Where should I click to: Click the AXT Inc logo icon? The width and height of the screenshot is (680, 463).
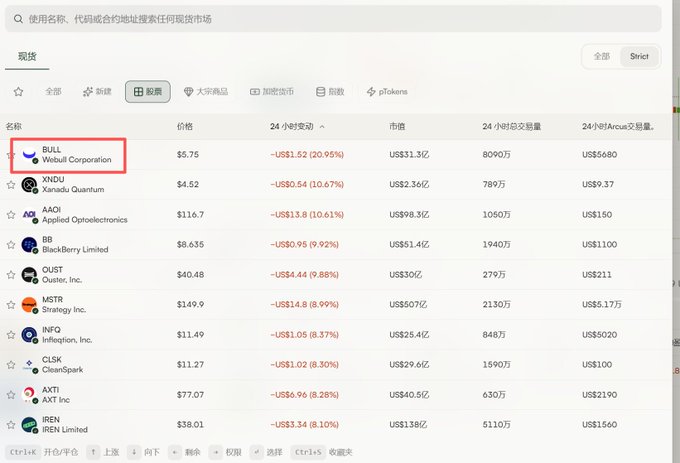point(29,395)
